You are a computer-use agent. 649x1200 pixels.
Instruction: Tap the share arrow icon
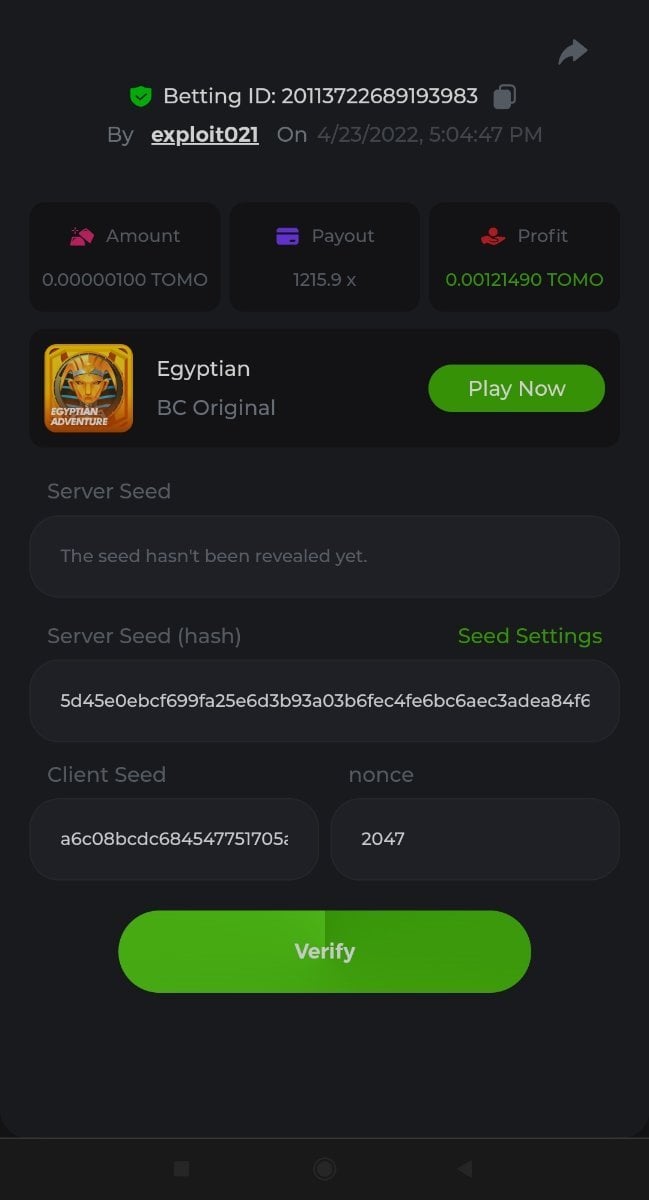click(x=573, y=52)
